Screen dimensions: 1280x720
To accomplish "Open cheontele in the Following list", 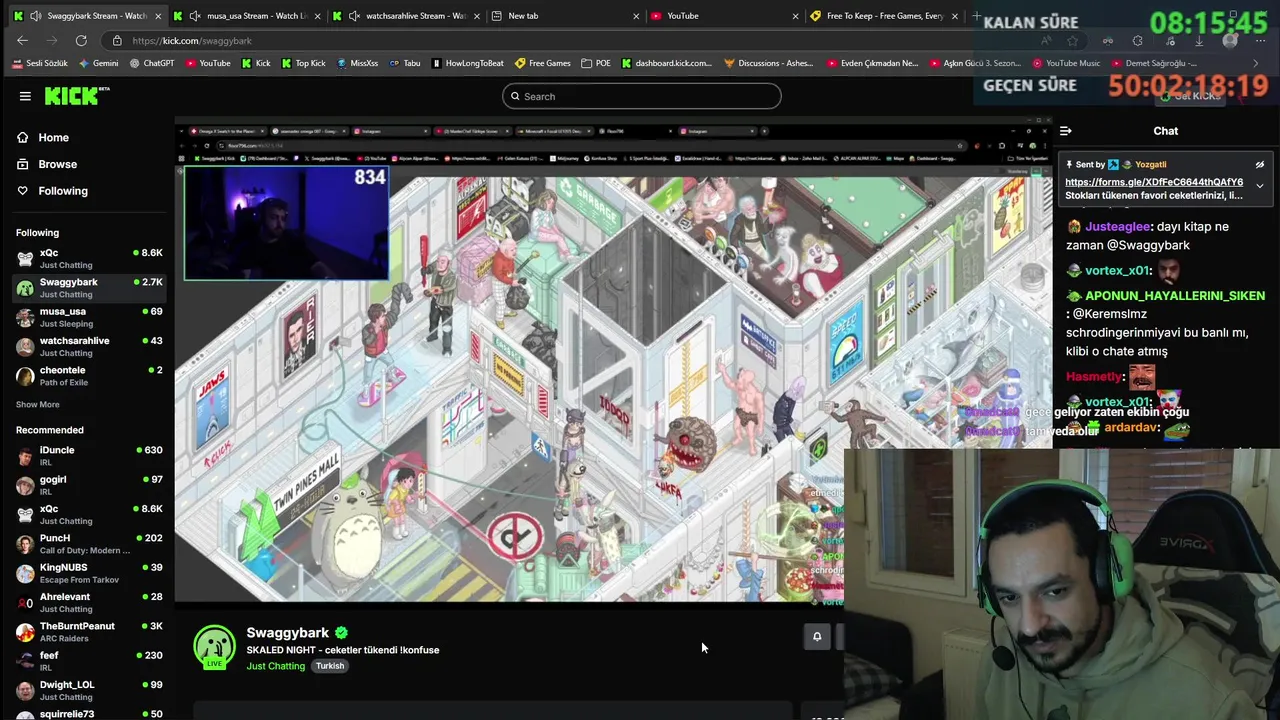I will (88, 376).
